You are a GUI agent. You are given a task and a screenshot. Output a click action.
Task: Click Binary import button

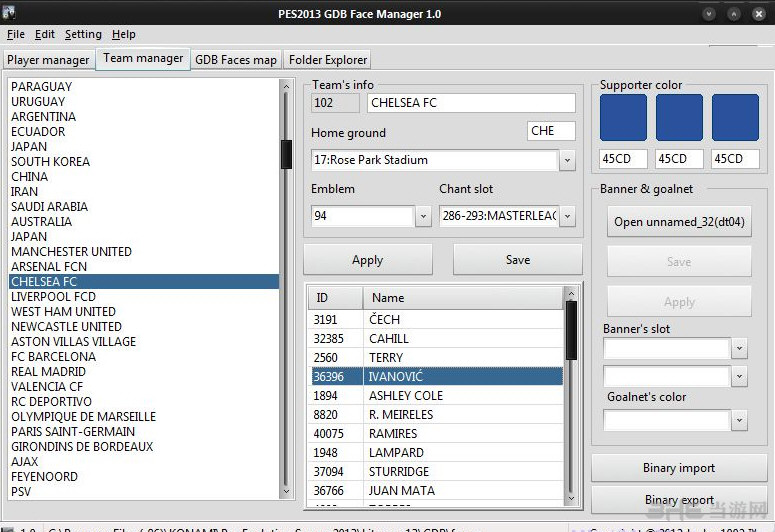679,468
